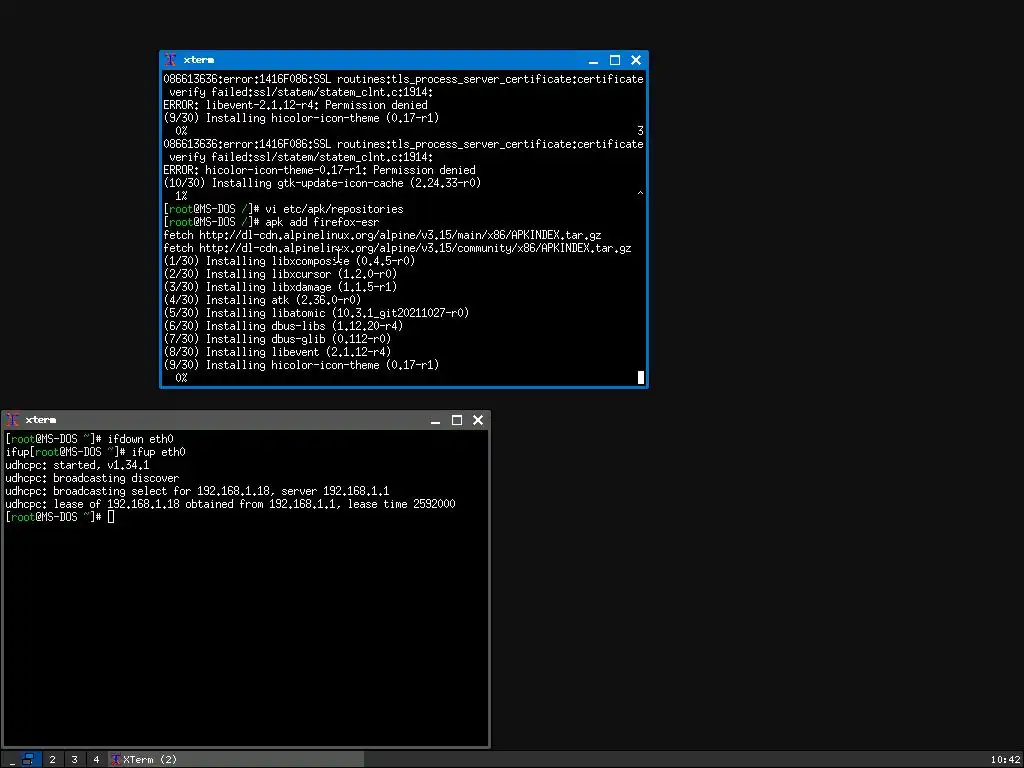The image size is (1024, 768).
Task: Click the 'apk add firefox-esr' command line
Action: click(x=272, y=222)
